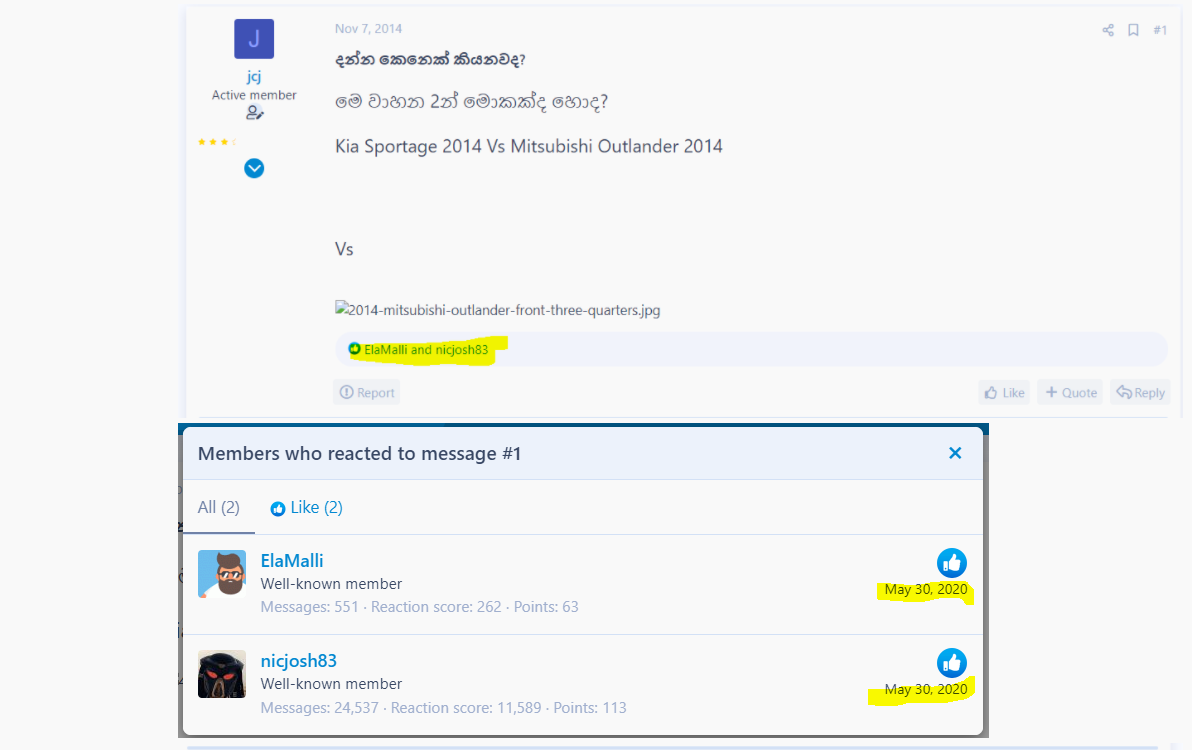Screen dimensions: 1192x750
Task: Open the broken 2014-mitsubishi-outlander image
Action: pos(497,309)
